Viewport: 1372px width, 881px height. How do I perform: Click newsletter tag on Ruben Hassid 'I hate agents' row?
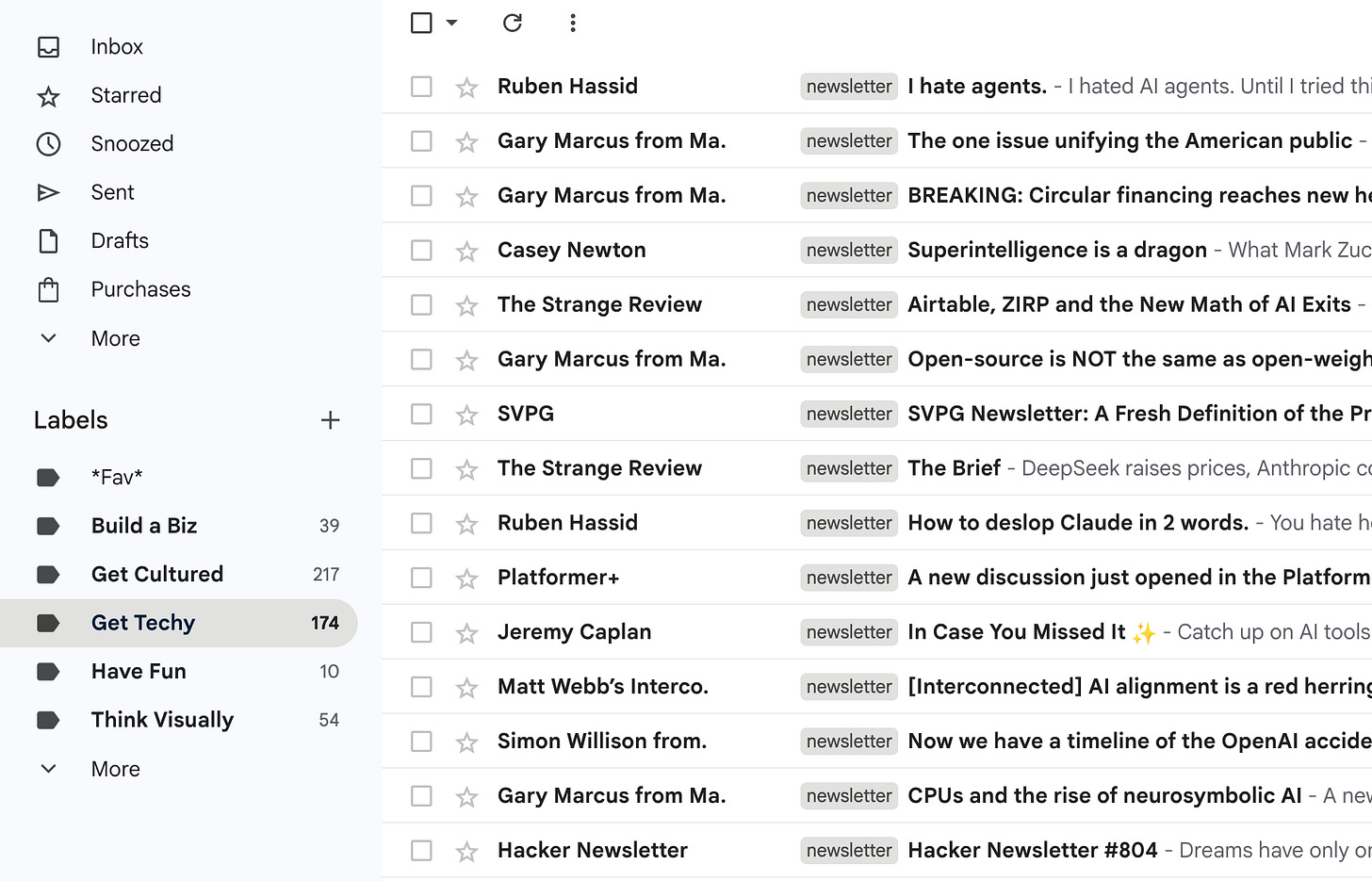pos(849,87)
